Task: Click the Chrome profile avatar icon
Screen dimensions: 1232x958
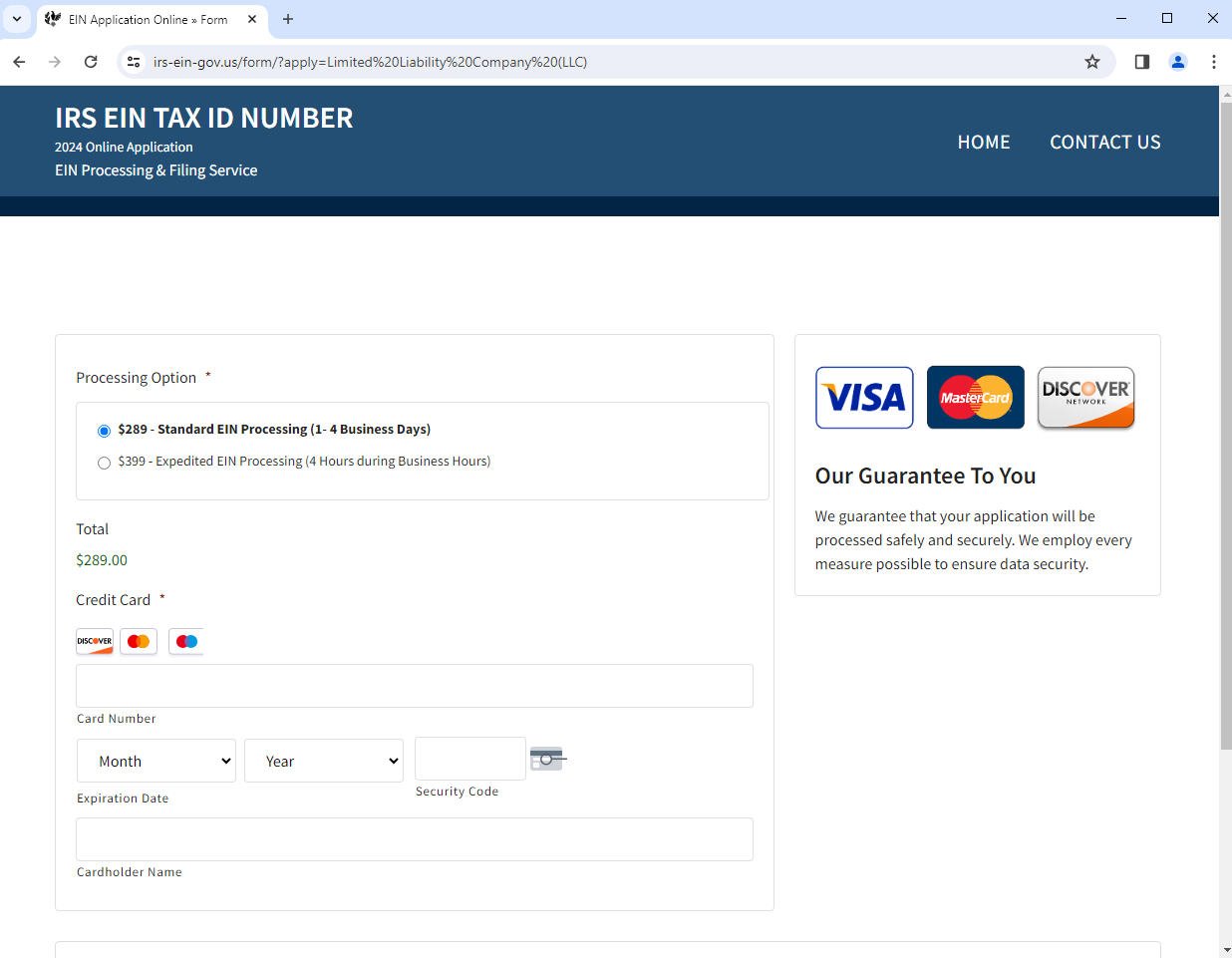Action: pos(1178,62)
